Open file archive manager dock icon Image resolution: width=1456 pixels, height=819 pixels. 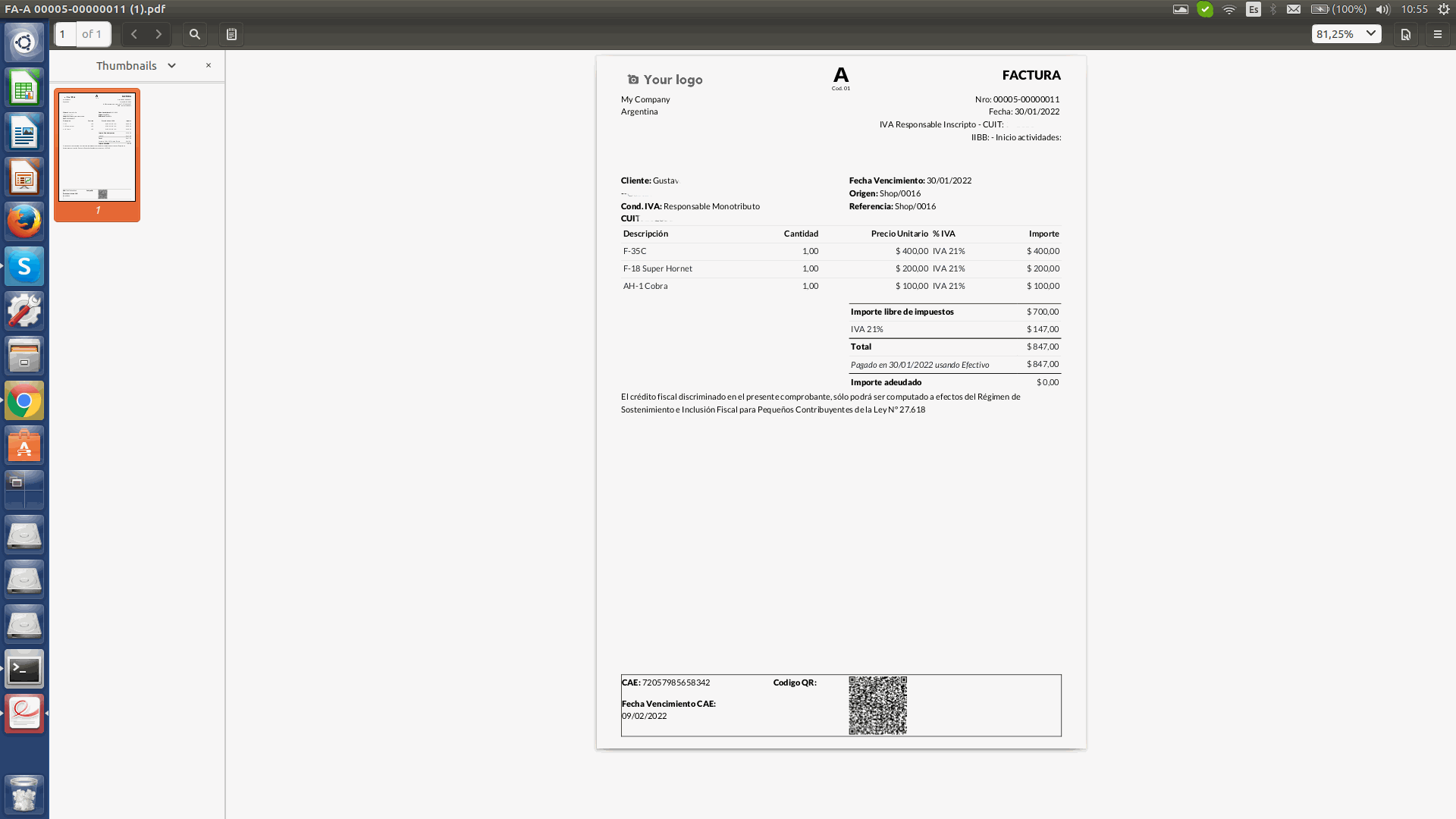(x=24, y=356)
